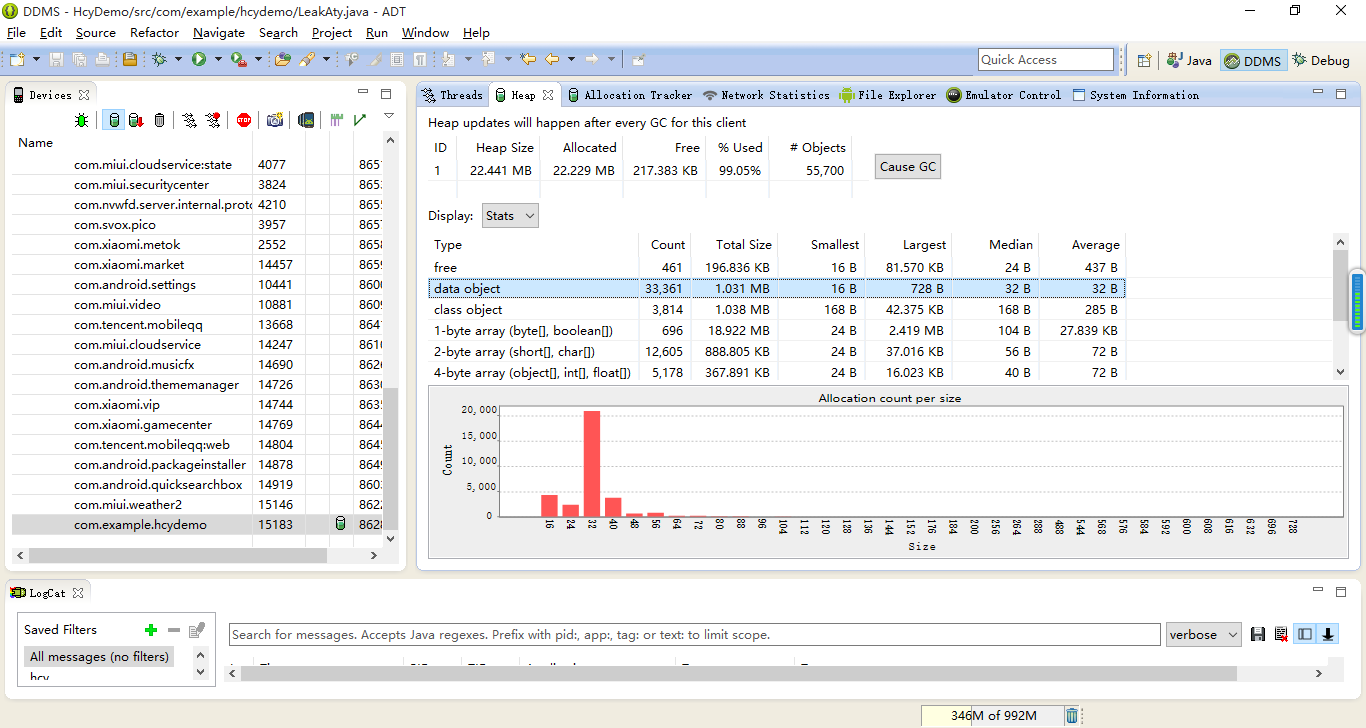The height and width of the screenshot is (728, 1366).
Task: Open the verbose log level dropdown
Action: pyautogui.click(x=1203, y=635)
